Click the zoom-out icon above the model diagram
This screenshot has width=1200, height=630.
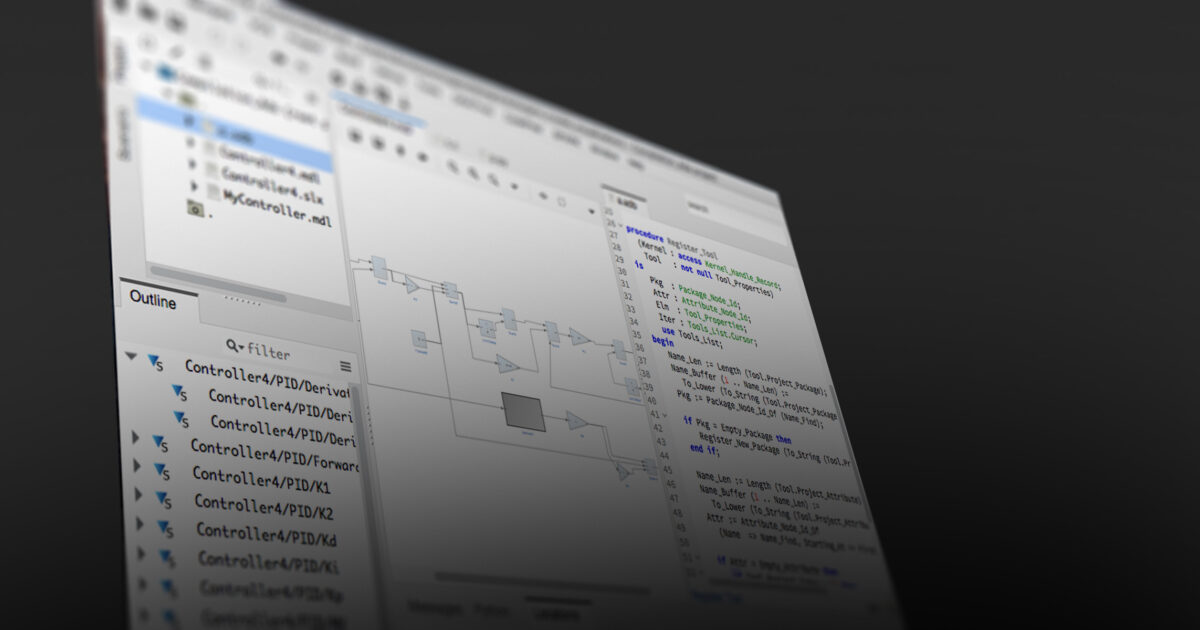(472, 172)
